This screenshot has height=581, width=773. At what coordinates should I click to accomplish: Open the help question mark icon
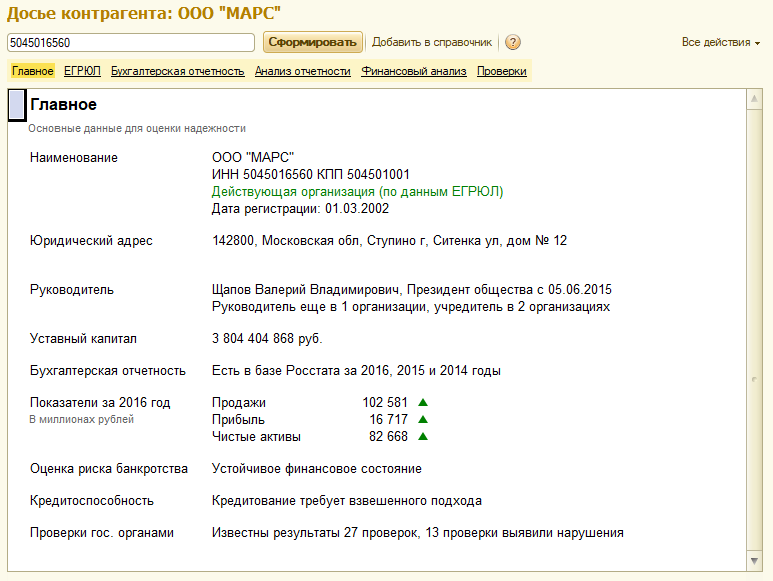(513, 42)
